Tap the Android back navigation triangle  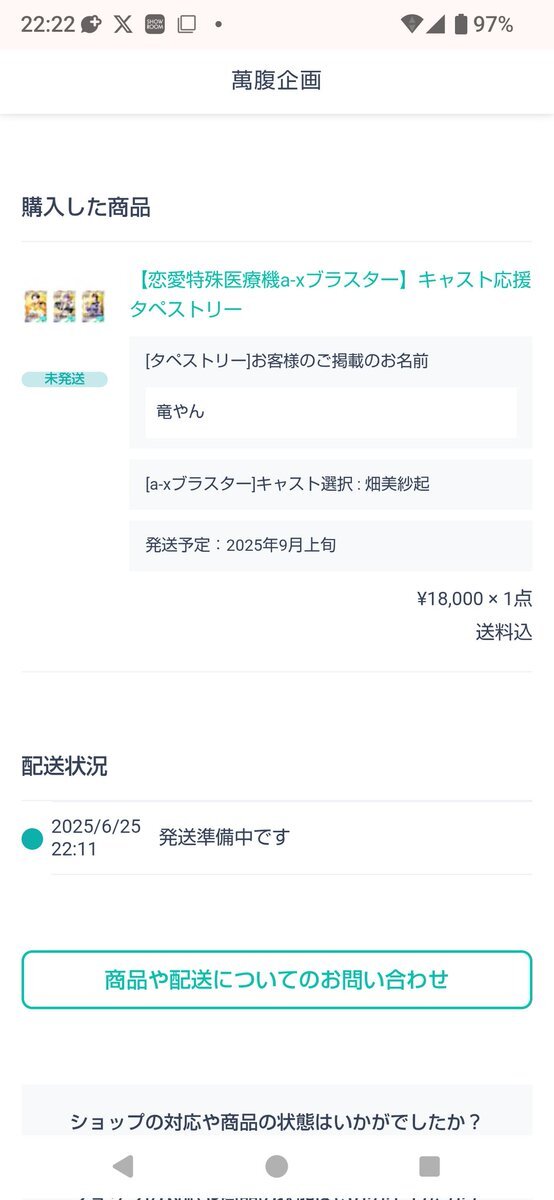pos(123,1165)
